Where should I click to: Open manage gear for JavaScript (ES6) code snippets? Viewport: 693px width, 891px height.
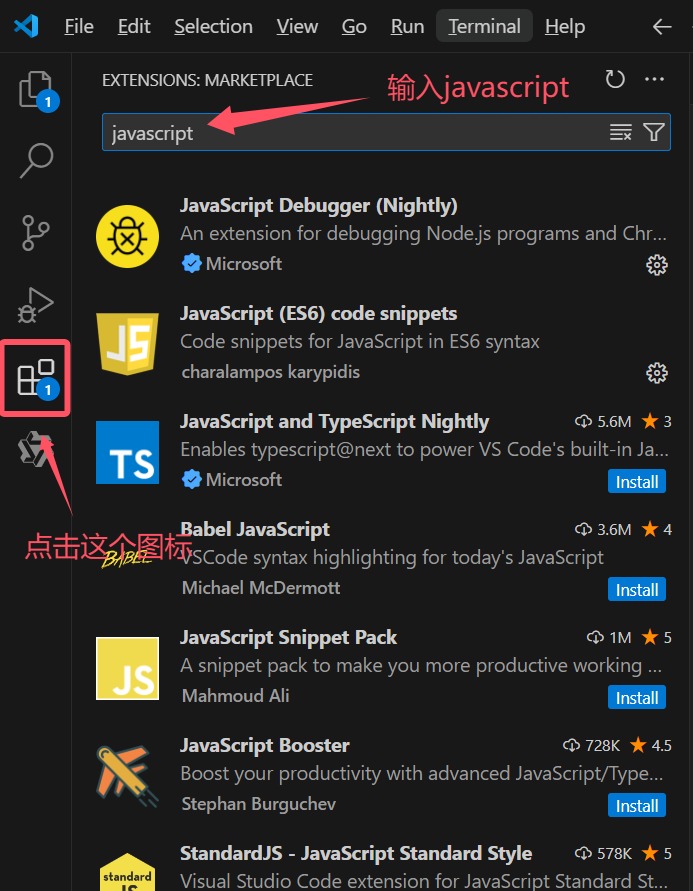pyautogui.click(x=657, y=373)
